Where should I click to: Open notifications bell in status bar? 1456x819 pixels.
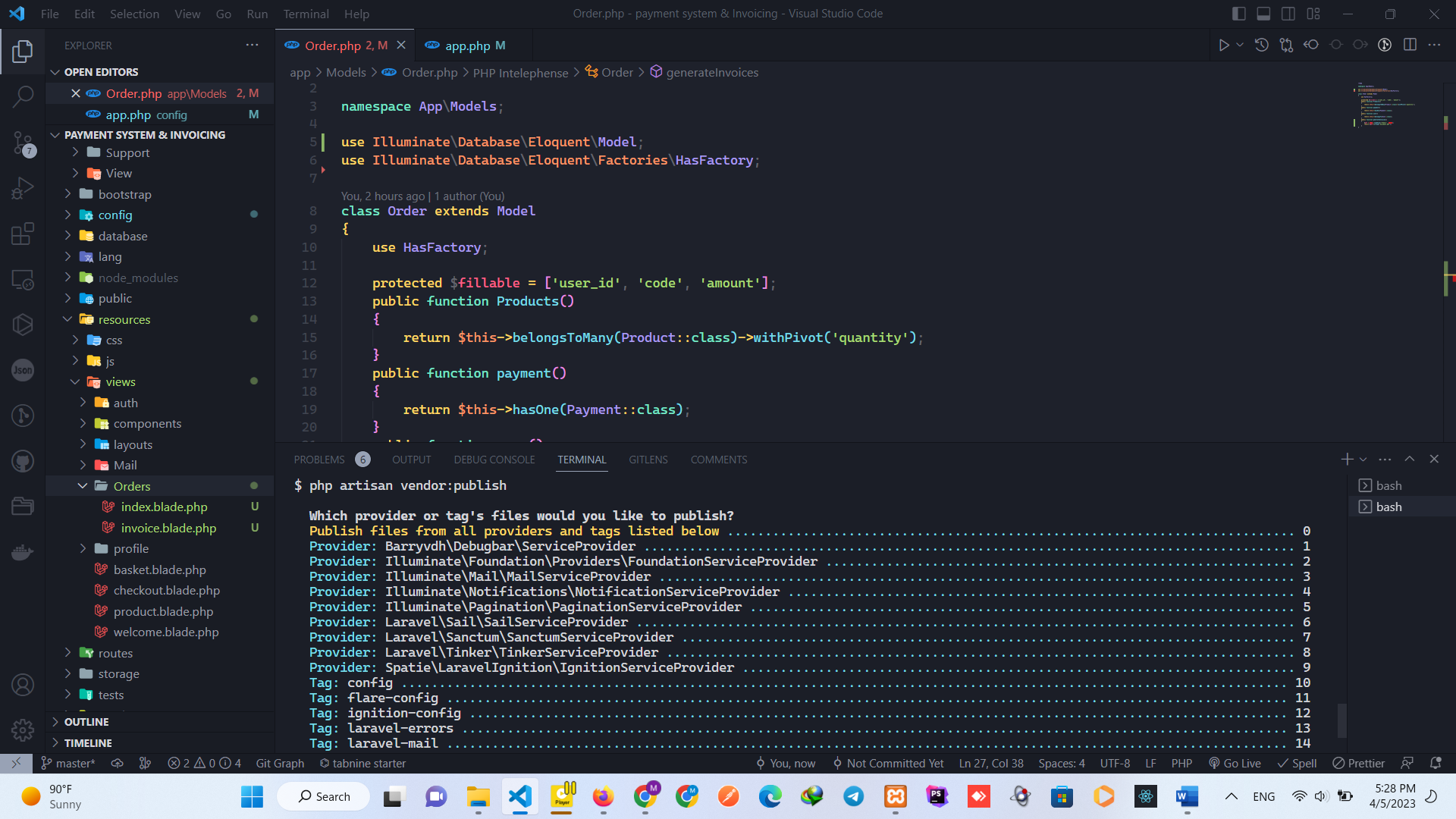pos(1436,763)
